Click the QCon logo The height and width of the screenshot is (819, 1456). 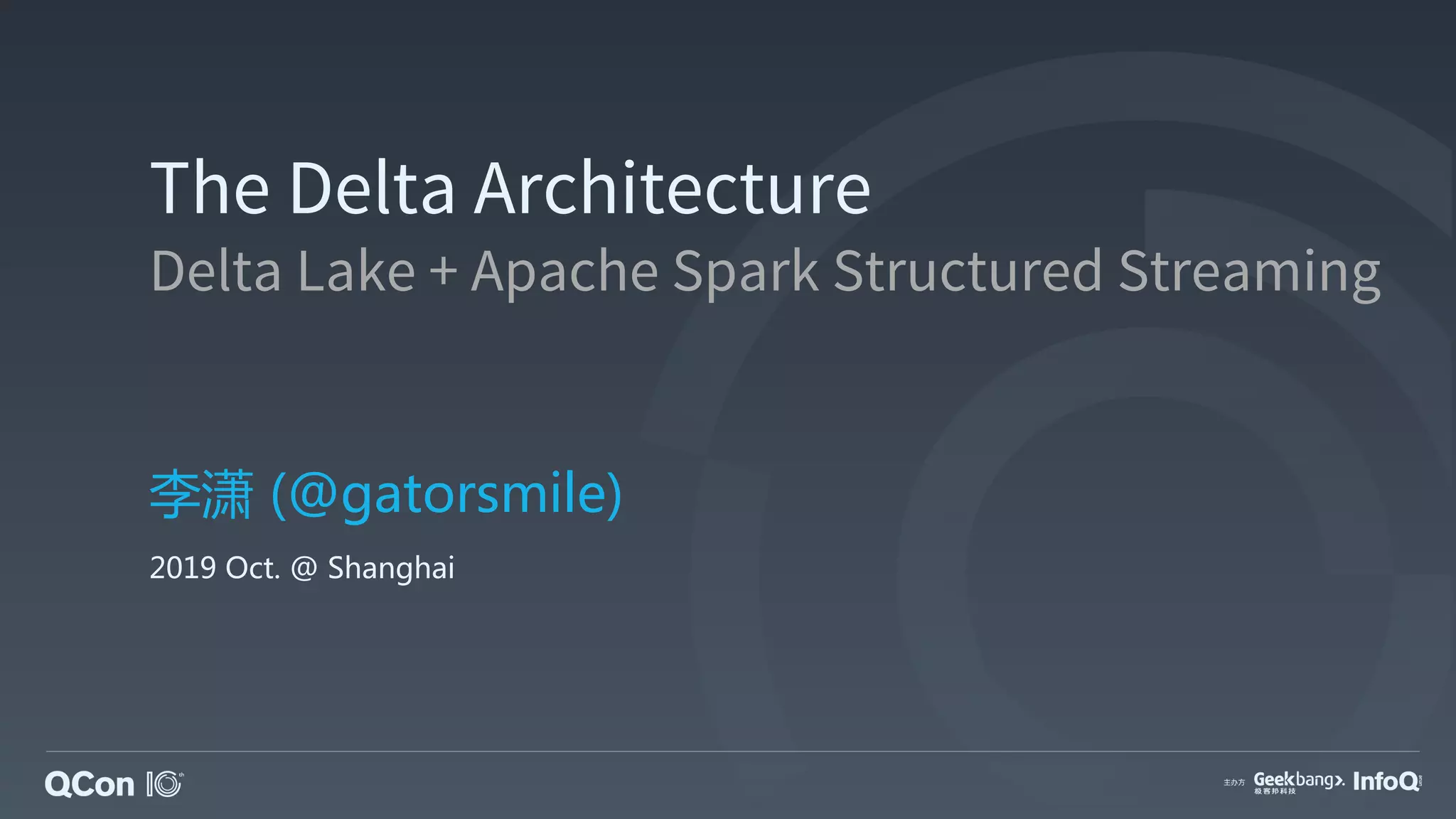point(90,784)
